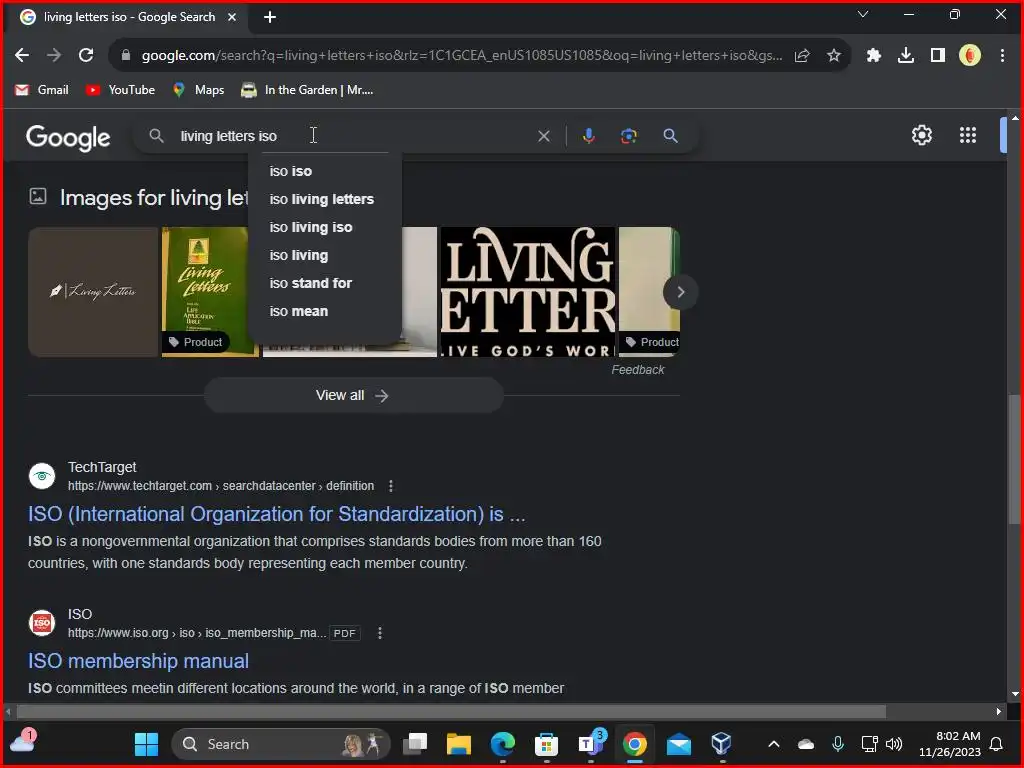Screen dimensions: 1024x768
Task: Open the Maps bookmark
Action: (x=199, y=90)
